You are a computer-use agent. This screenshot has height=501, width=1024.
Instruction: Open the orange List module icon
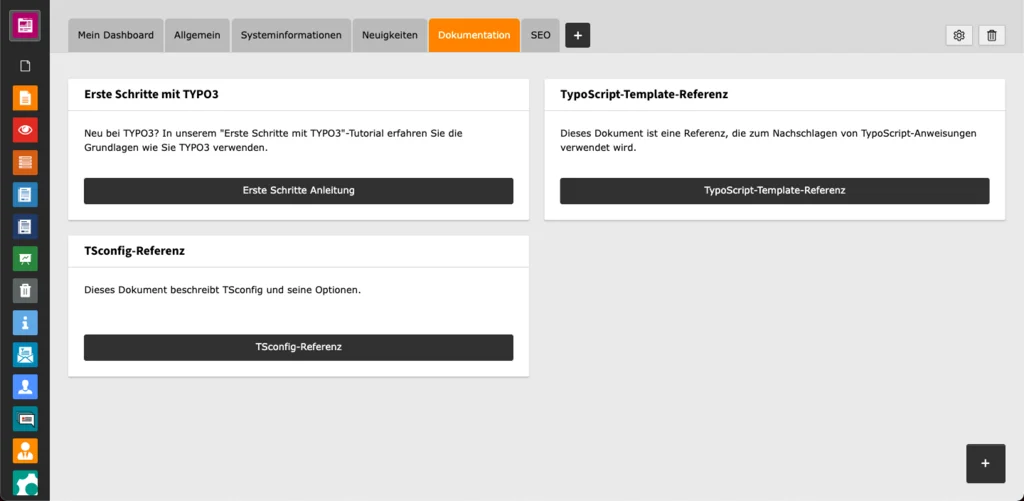pyautogui.click(x=25, y=162)
